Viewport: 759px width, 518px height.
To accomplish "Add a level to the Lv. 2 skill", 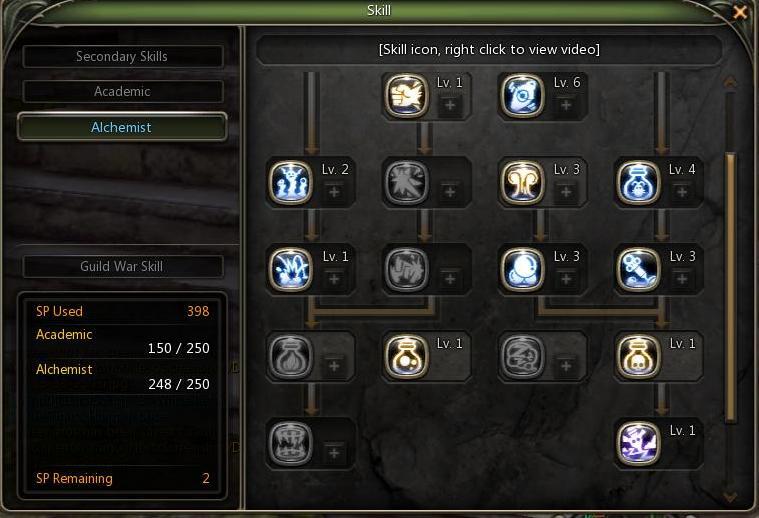I will tap(334, 192).
